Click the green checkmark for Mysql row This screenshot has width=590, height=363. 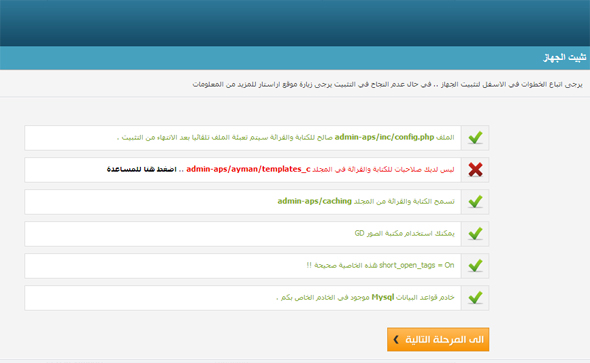[475, 298]
